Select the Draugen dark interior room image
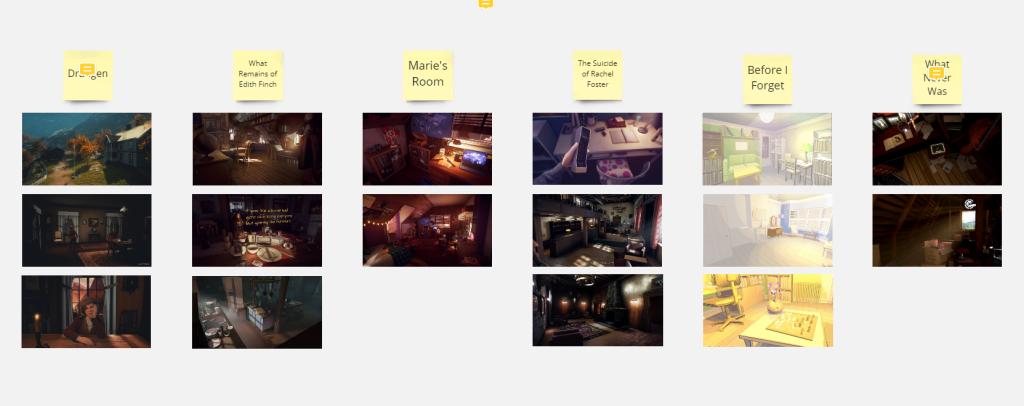 click(87, 230)
